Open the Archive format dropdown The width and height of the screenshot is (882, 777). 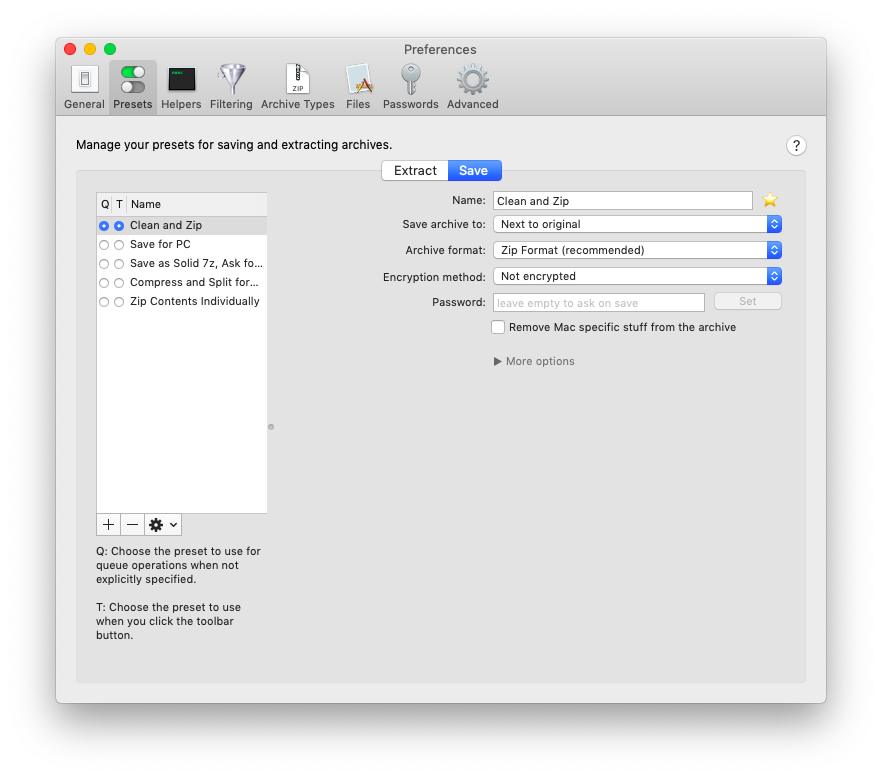pyautogui.click(x=637, y=250)
